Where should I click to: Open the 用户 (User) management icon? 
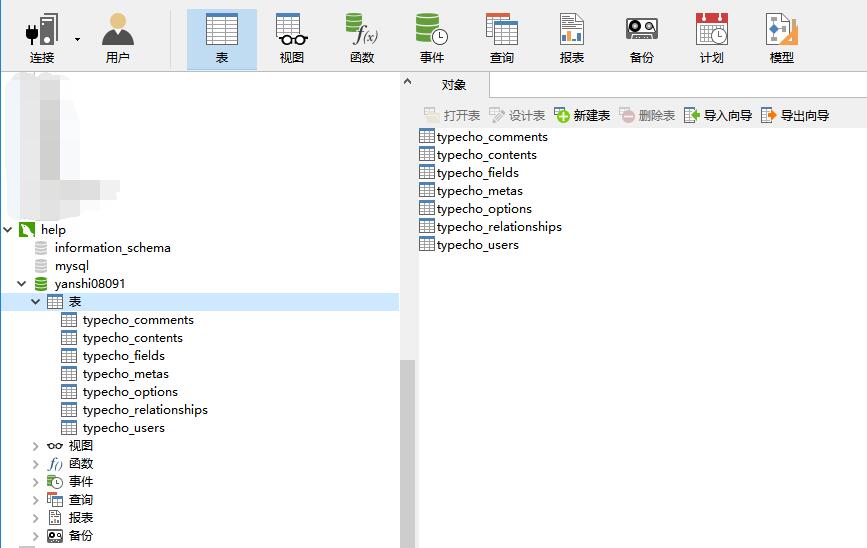coord(117,39)
